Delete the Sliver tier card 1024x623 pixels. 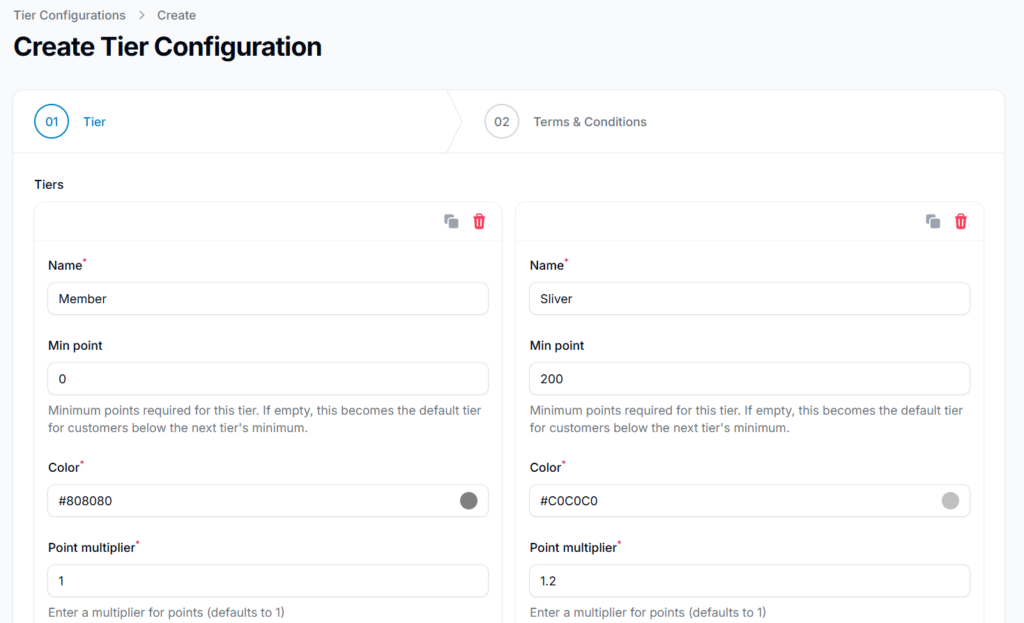point(961,221)
